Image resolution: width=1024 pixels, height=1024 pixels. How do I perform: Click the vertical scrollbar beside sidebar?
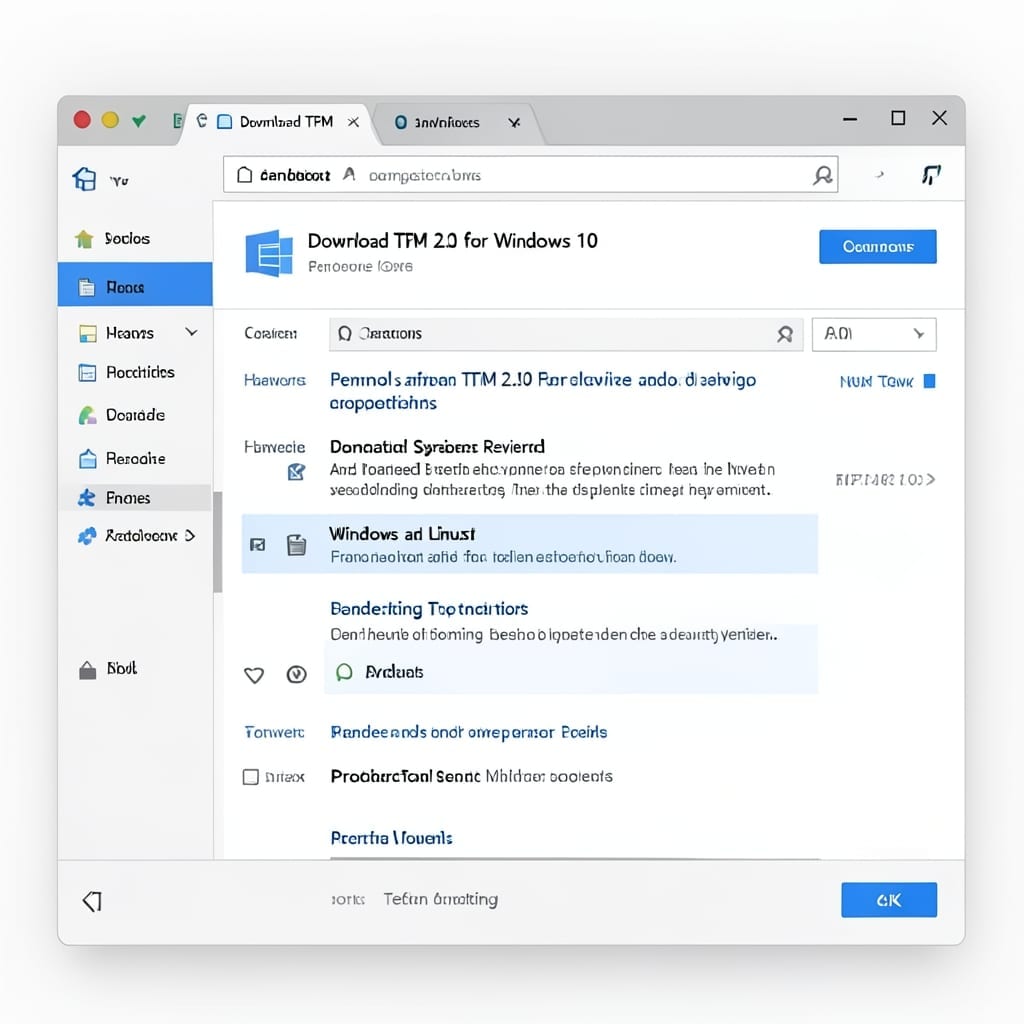217,542
